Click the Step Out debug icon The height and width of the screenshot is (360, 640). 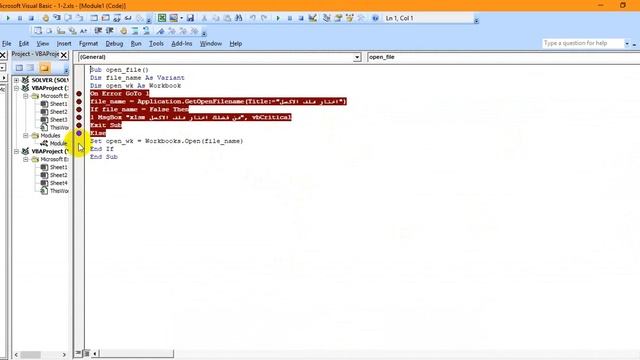80,18
